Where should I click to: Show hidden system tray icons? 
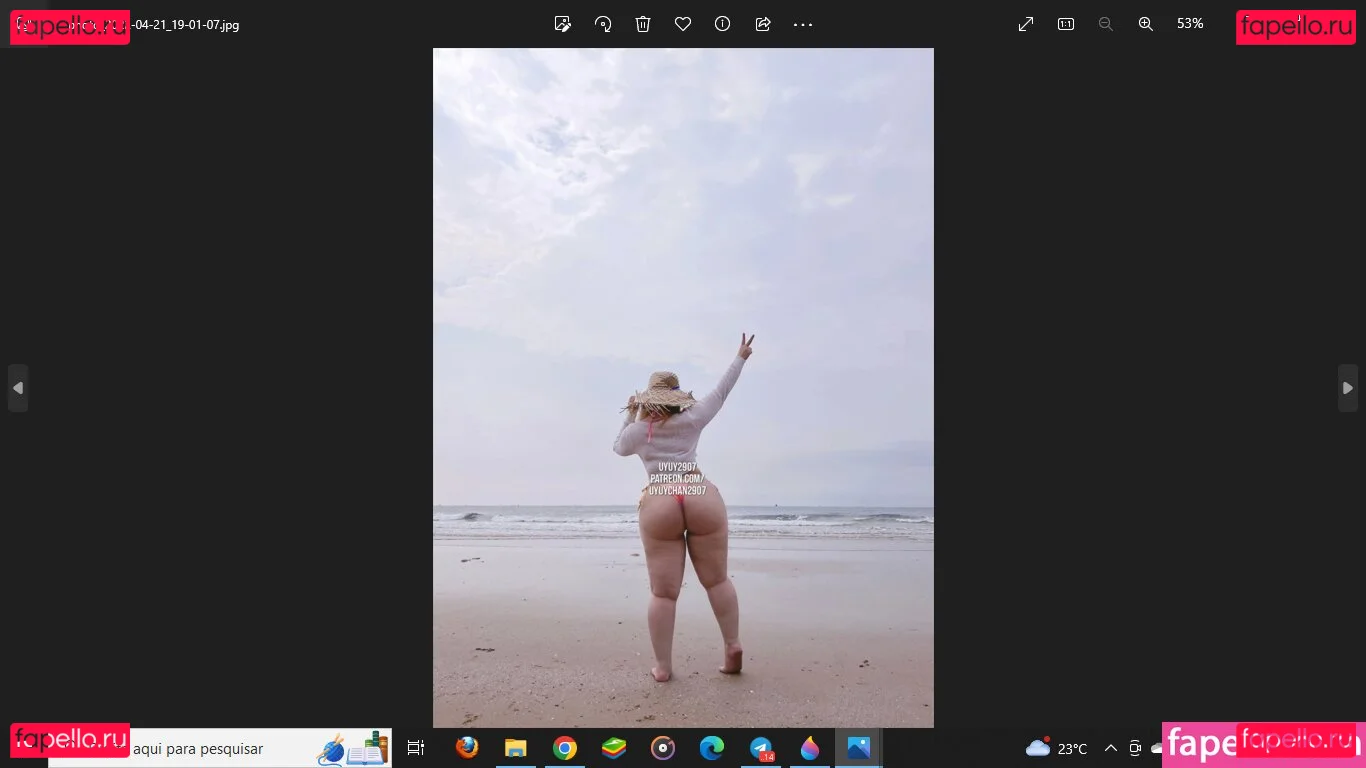tap(1111, 748)
